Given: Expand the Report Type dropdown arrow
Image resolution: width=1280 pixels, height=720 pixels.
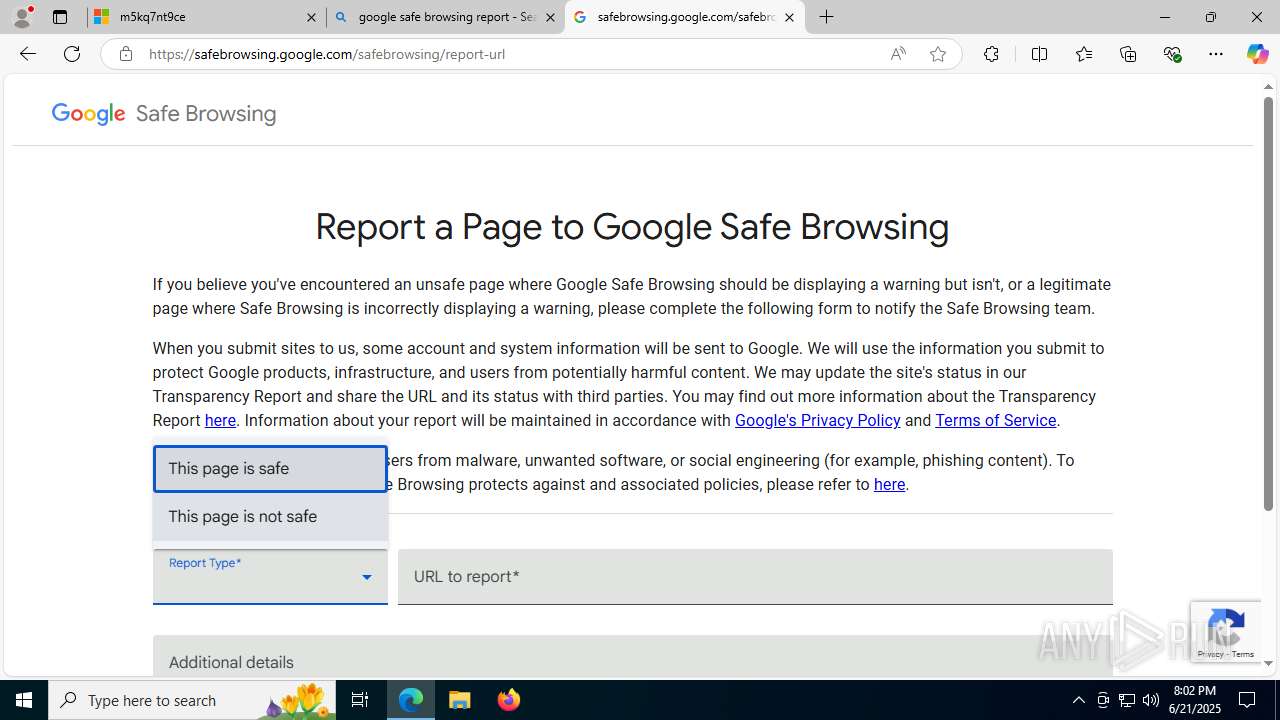Looking at the screenshot, I should pos(366,577).
